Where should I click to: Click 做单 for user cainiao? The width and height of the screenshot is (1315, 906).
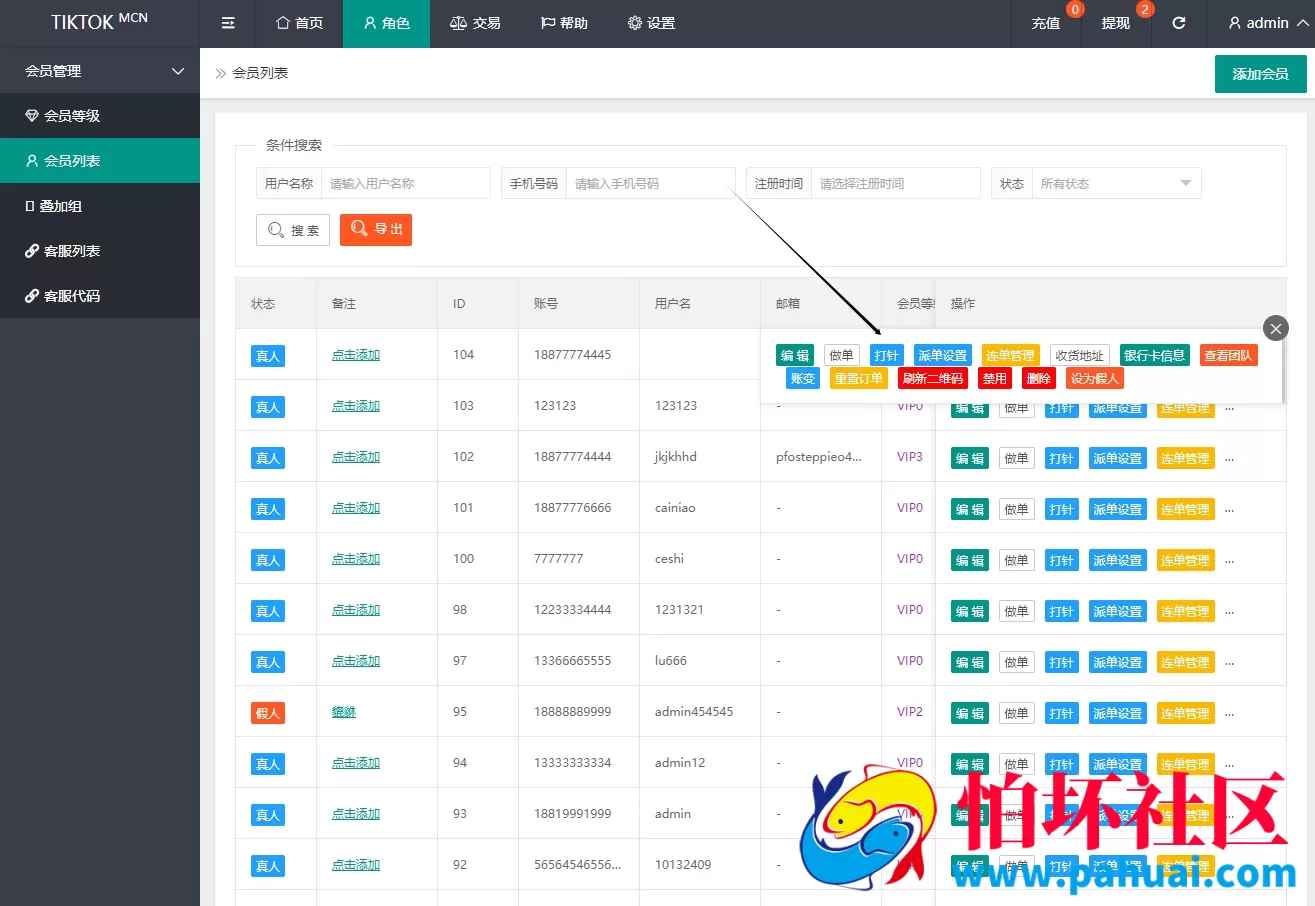pos(1017,509)
